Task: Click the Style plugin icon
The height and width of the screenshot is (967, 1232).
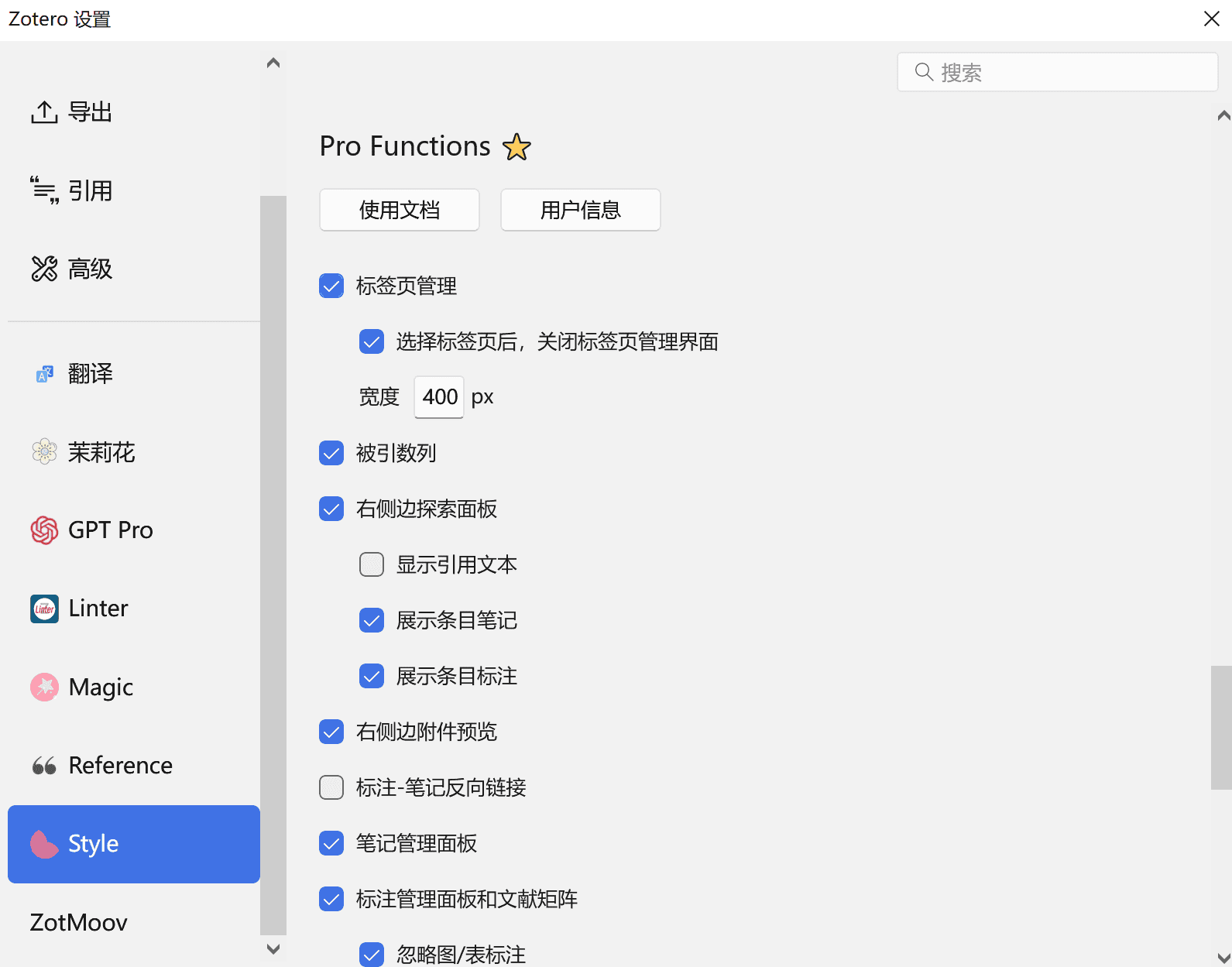Action: tap(44, 844)
